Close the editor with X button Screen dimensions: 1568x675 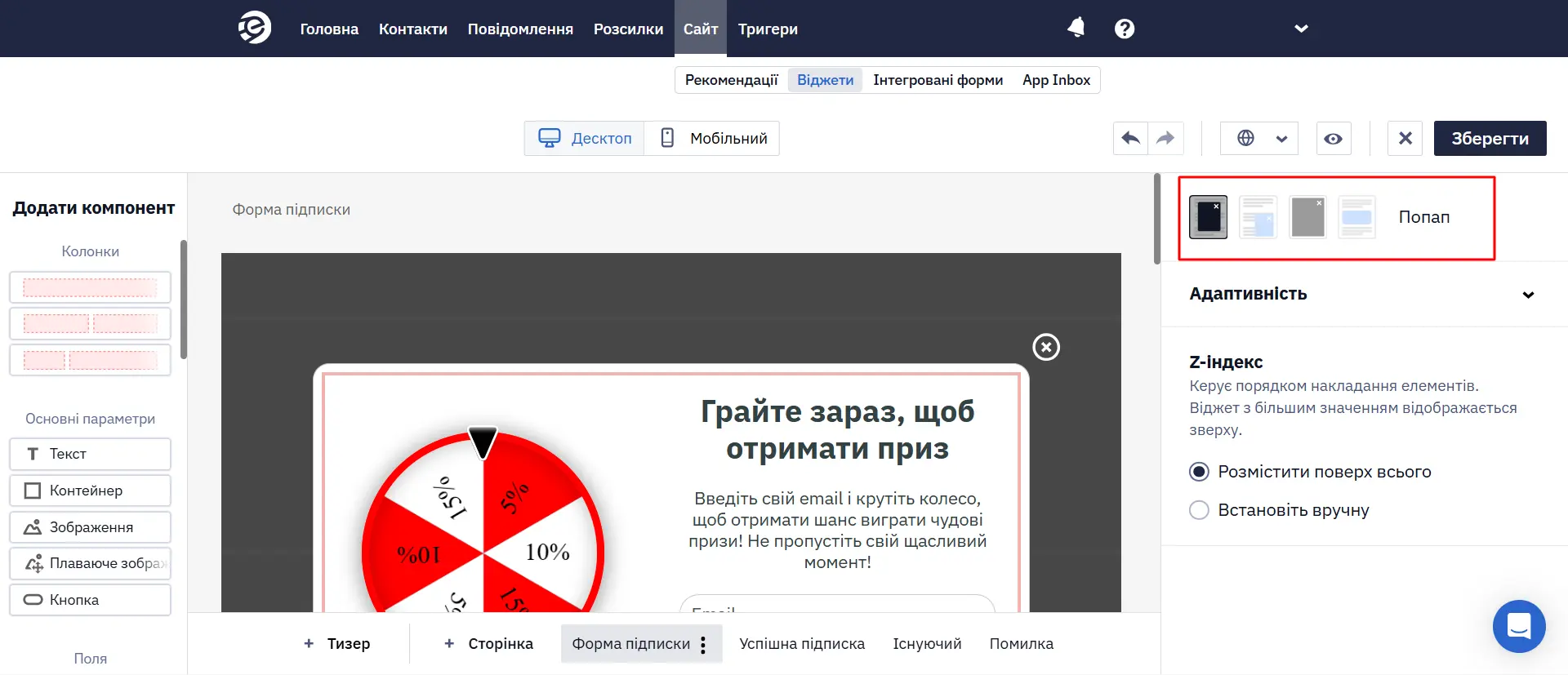pyautogui.click(x=1405, y=138)
